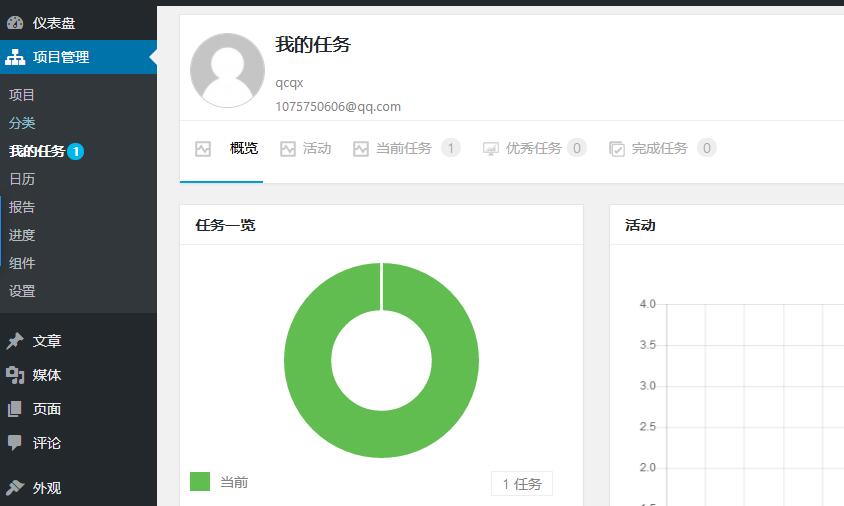
Task: Click the 任务一览 panel heading
Action: point(226,225)
